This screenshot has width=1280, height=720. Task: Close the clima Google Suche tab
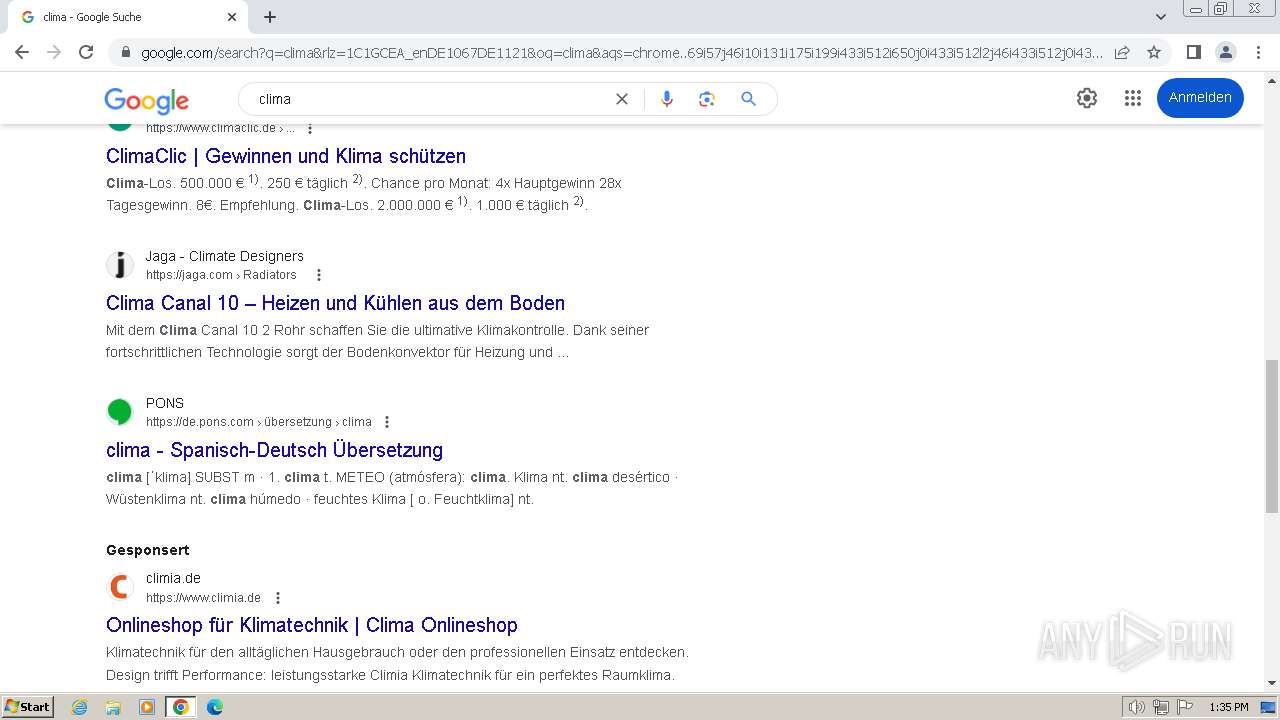click(x=232, y=17)
